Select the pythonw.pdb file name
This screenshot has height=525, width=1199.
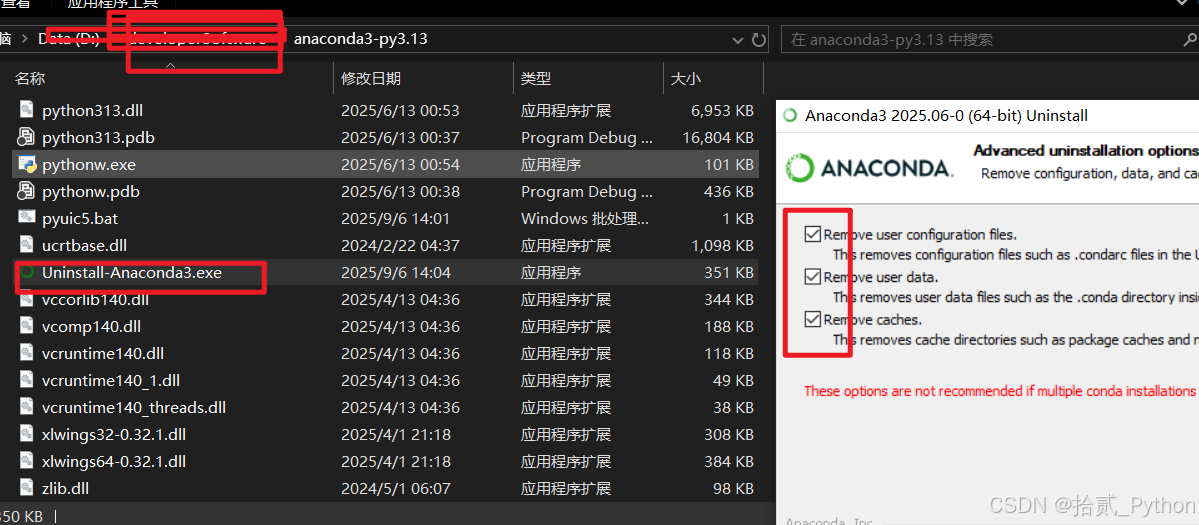pyautogui.click(x=91, y=191)
